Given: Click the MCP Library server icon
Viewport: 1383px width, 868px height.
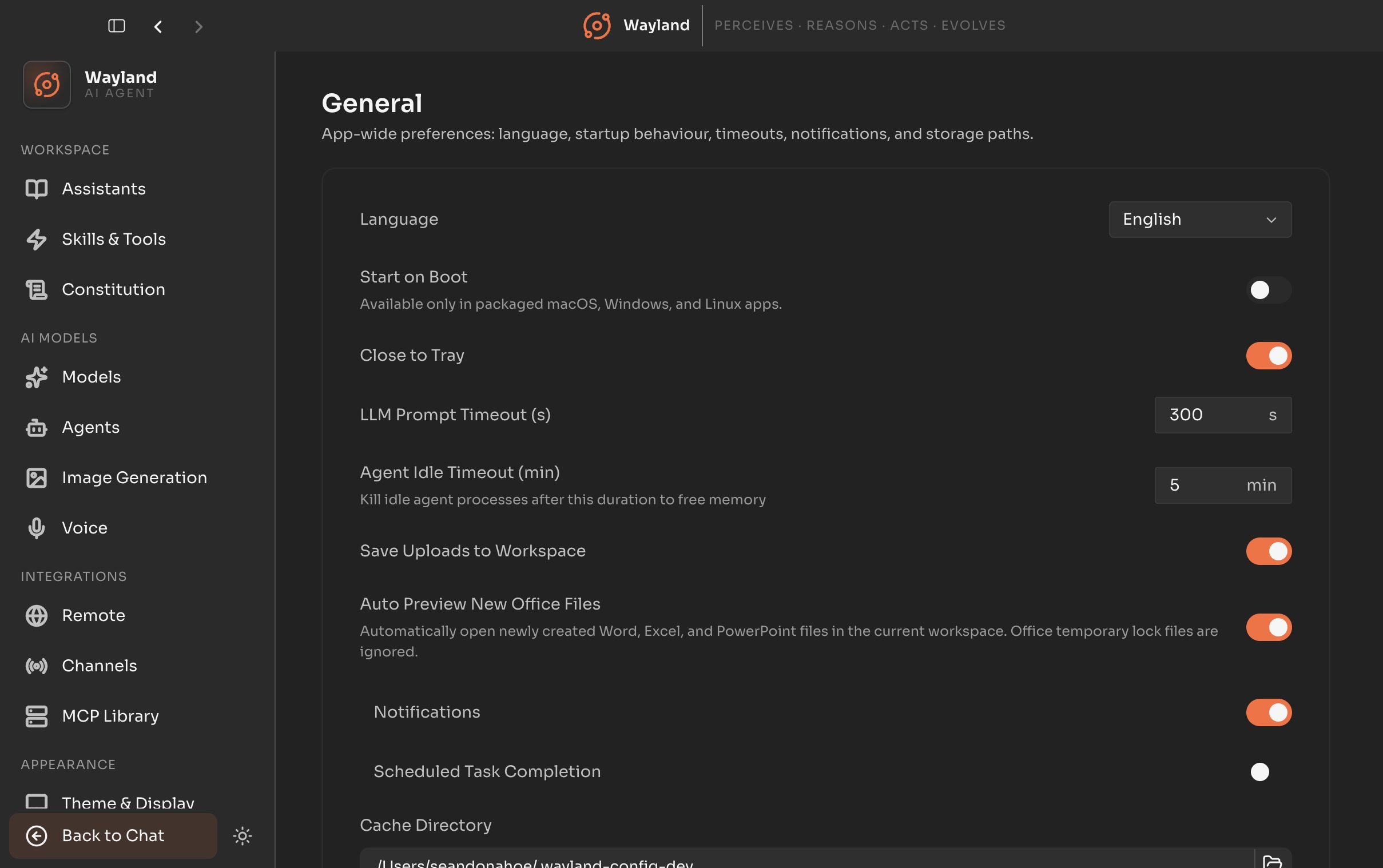Looking at the screenshot, I should (36, 716).
